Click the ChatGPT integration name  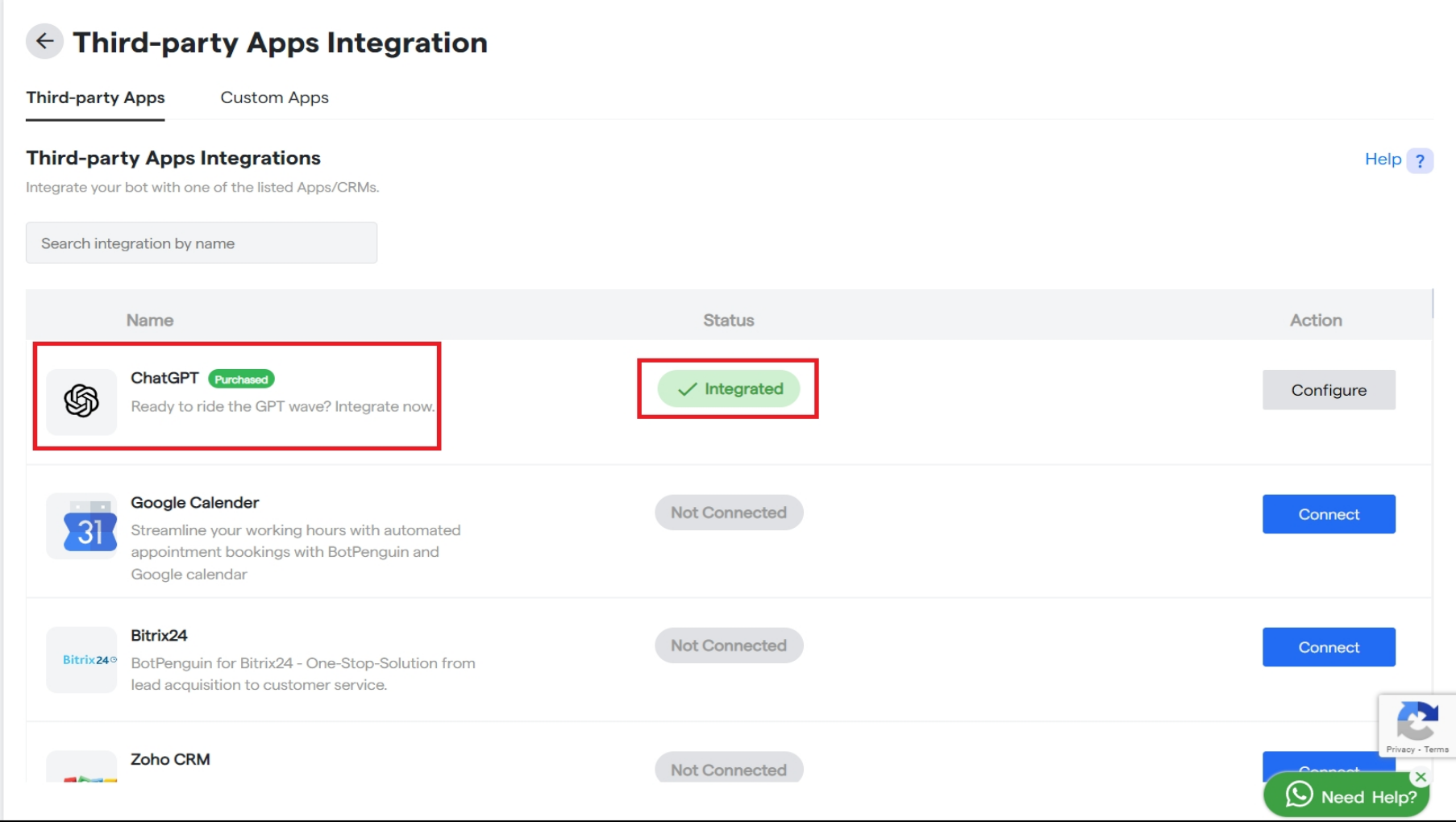click(x=164, y=378)
